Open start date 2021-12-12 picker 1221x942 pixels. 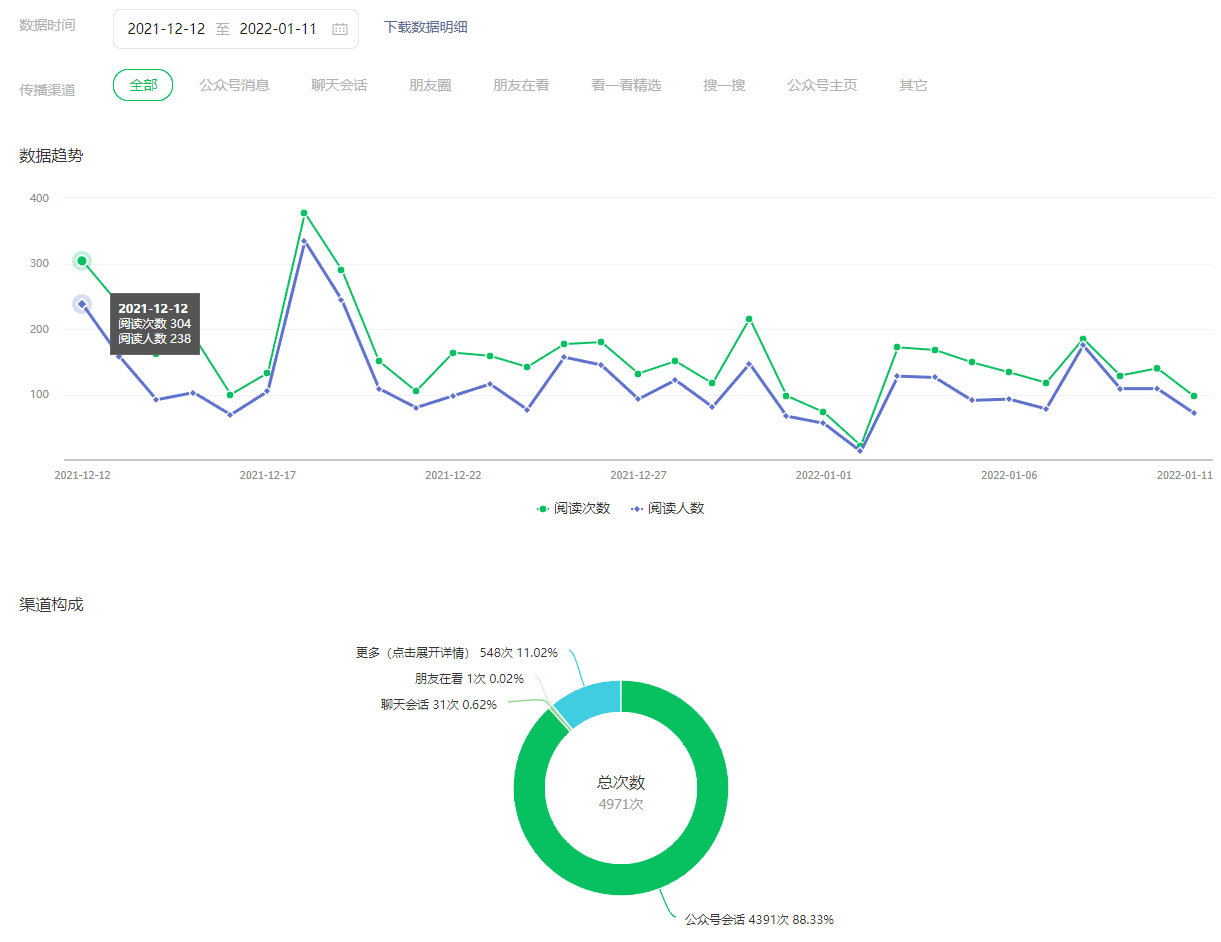[x=166, y=29]
